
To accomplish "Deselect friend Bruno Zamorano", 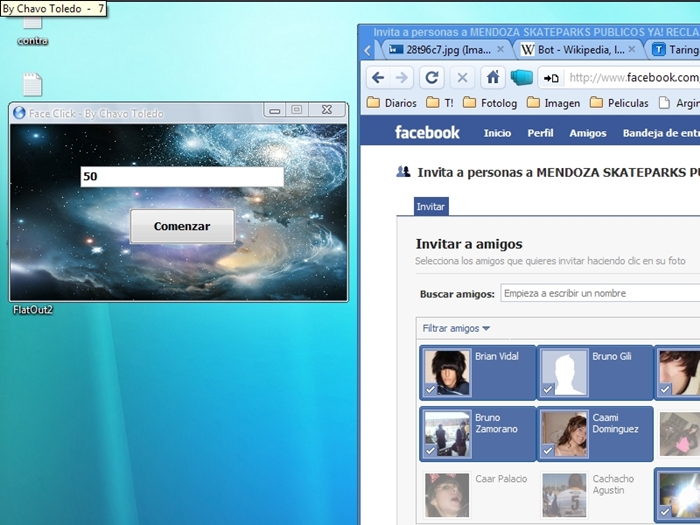I will tap(478, 433).
